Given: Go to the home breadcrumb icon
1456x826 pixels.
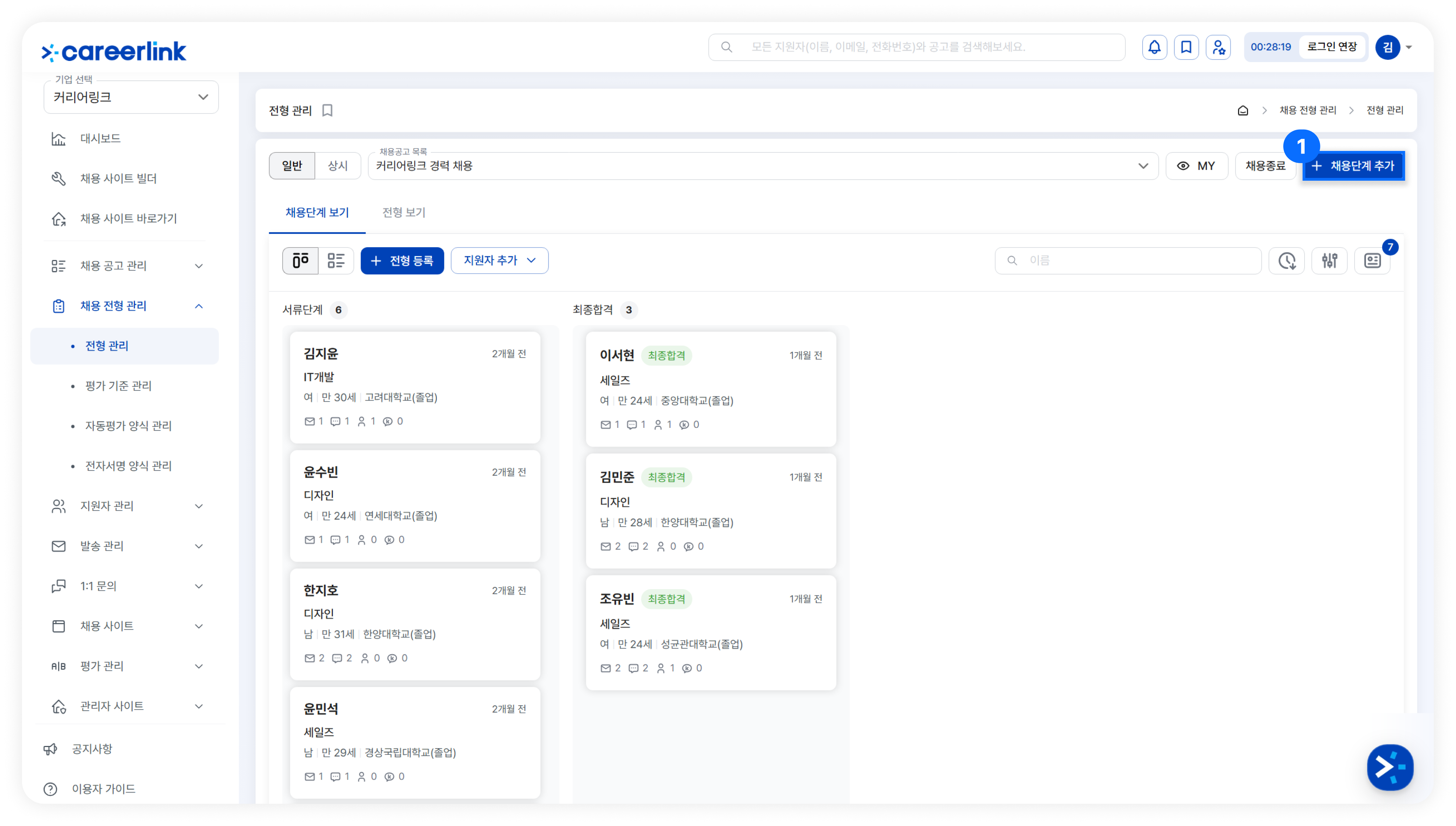Looking at the screenshot, I should [x=1242, y=111].
